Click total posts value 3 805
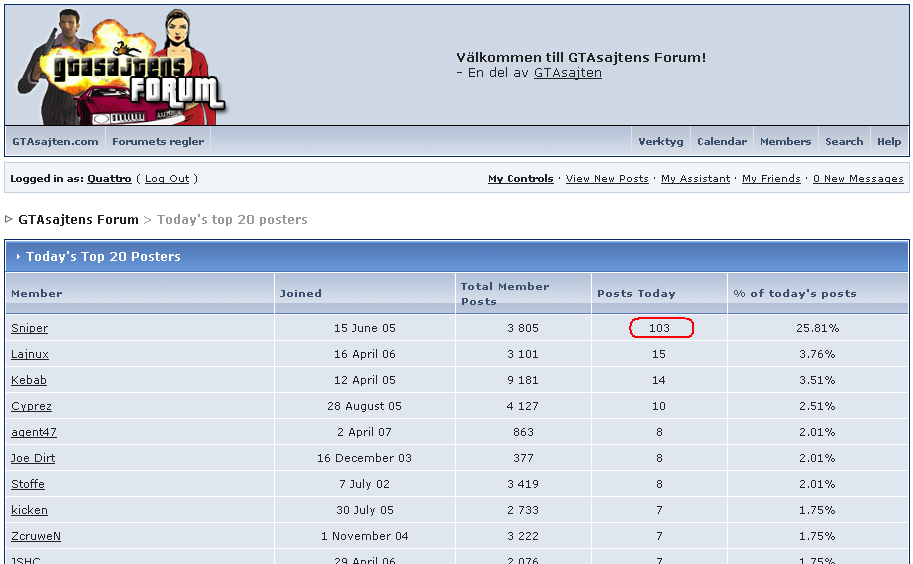The image size is (913, 564). point(523,328)
